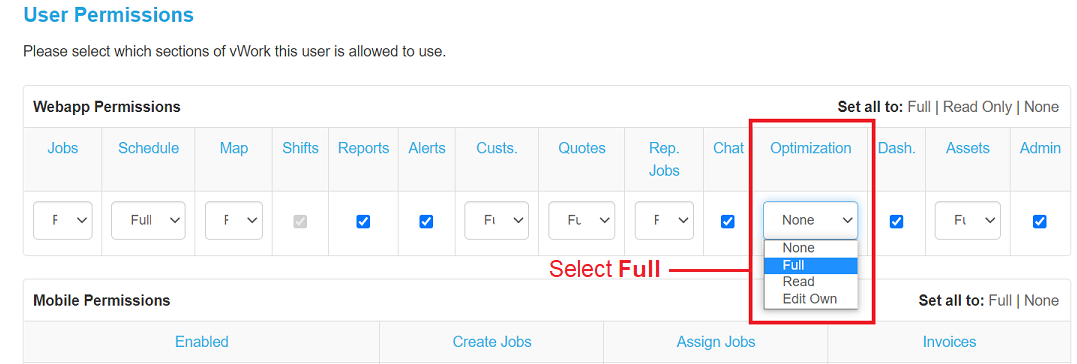Set all Webapp Permissions to Read Only

977,107
